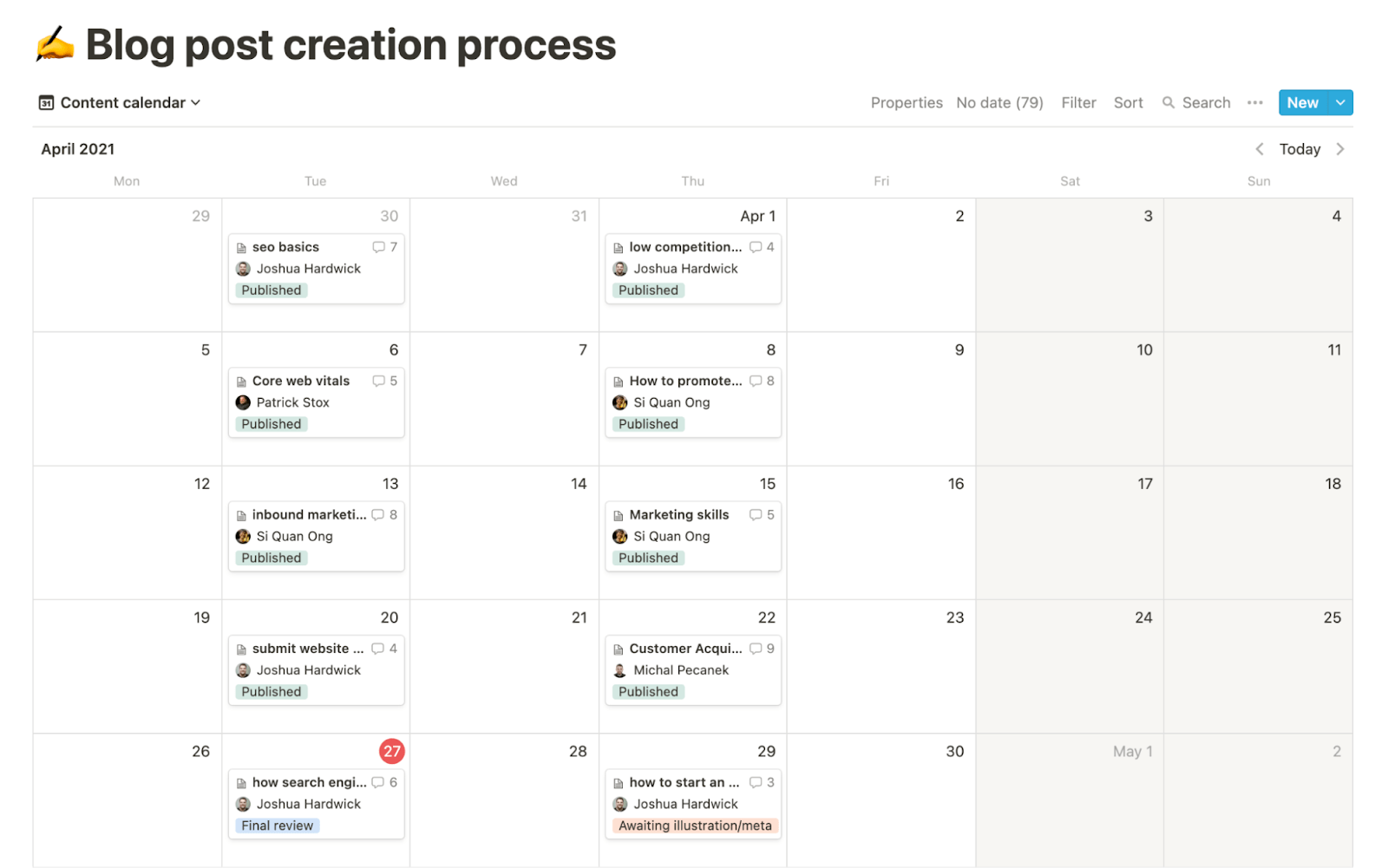The width and height of the screenshot is (1388, 868).
Task: Open the Sort menu
Action: [x=1128, y=102]
